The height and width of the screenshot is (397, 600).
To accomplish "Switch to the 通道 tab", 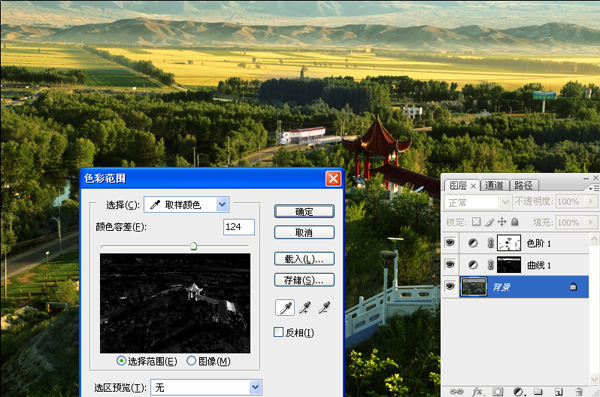I will tap(494, 186).
